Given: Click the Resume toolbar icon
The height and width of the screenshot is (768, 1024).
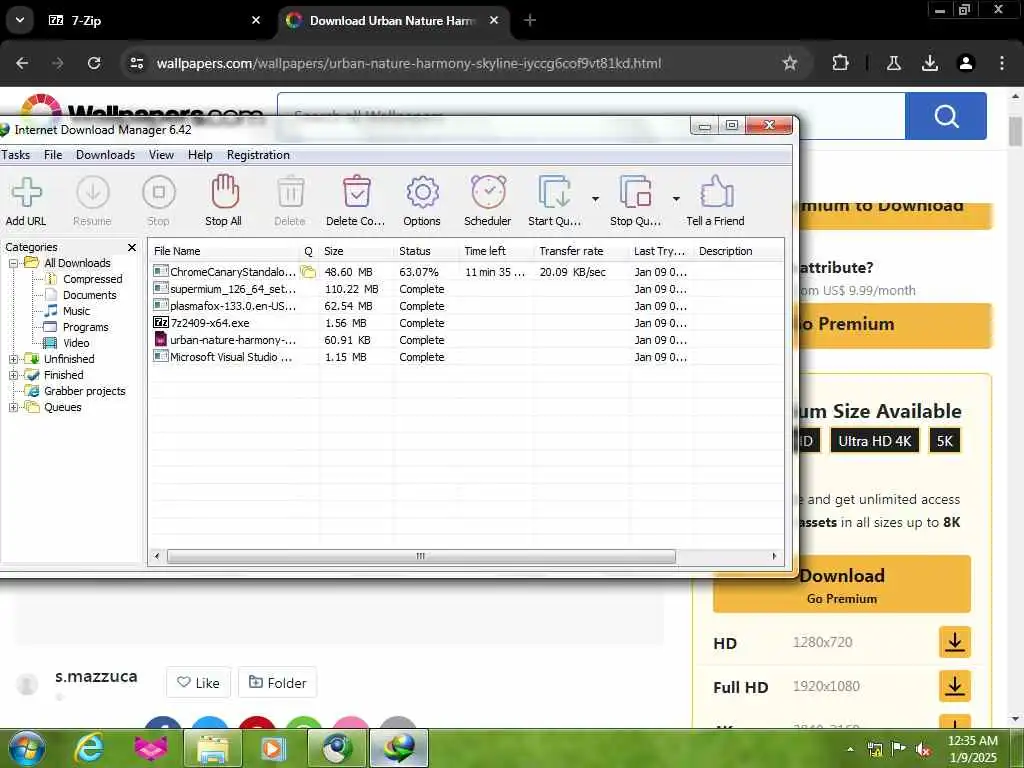Looking at the screenshot, I should click(x=93, y=193).
